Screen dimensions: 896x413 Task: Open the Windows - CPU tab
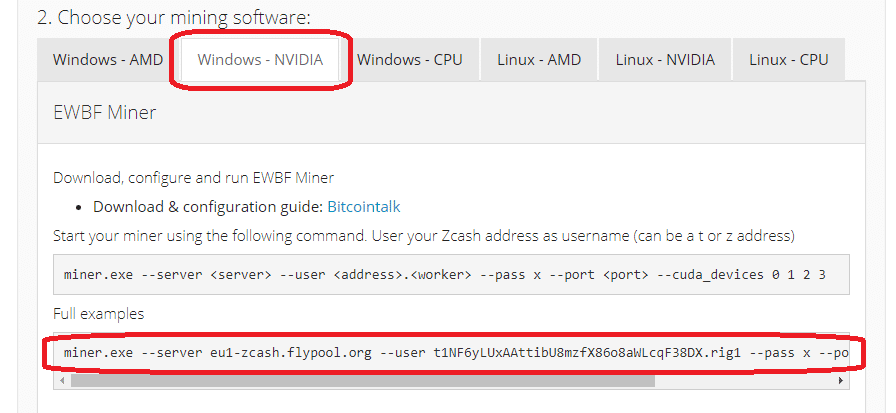[x=410, y=60]
